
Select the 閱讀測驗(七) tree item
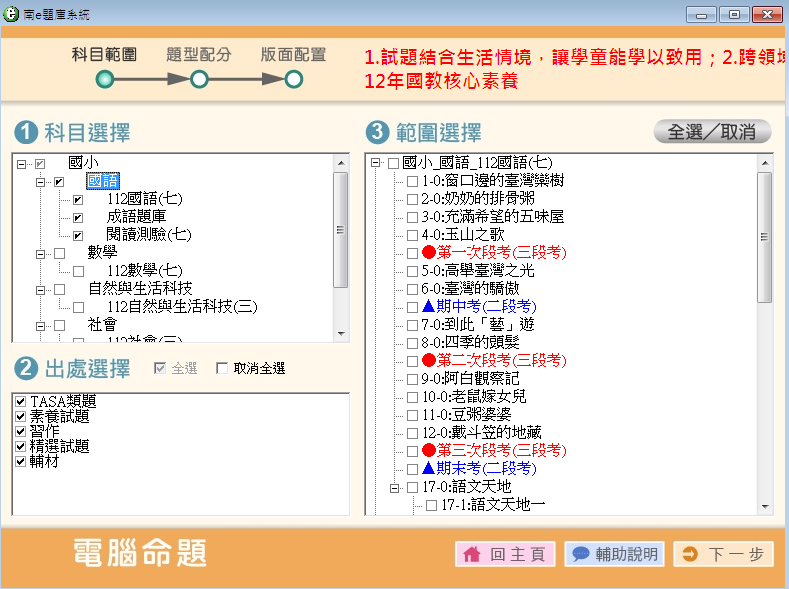tap(148, 235)
